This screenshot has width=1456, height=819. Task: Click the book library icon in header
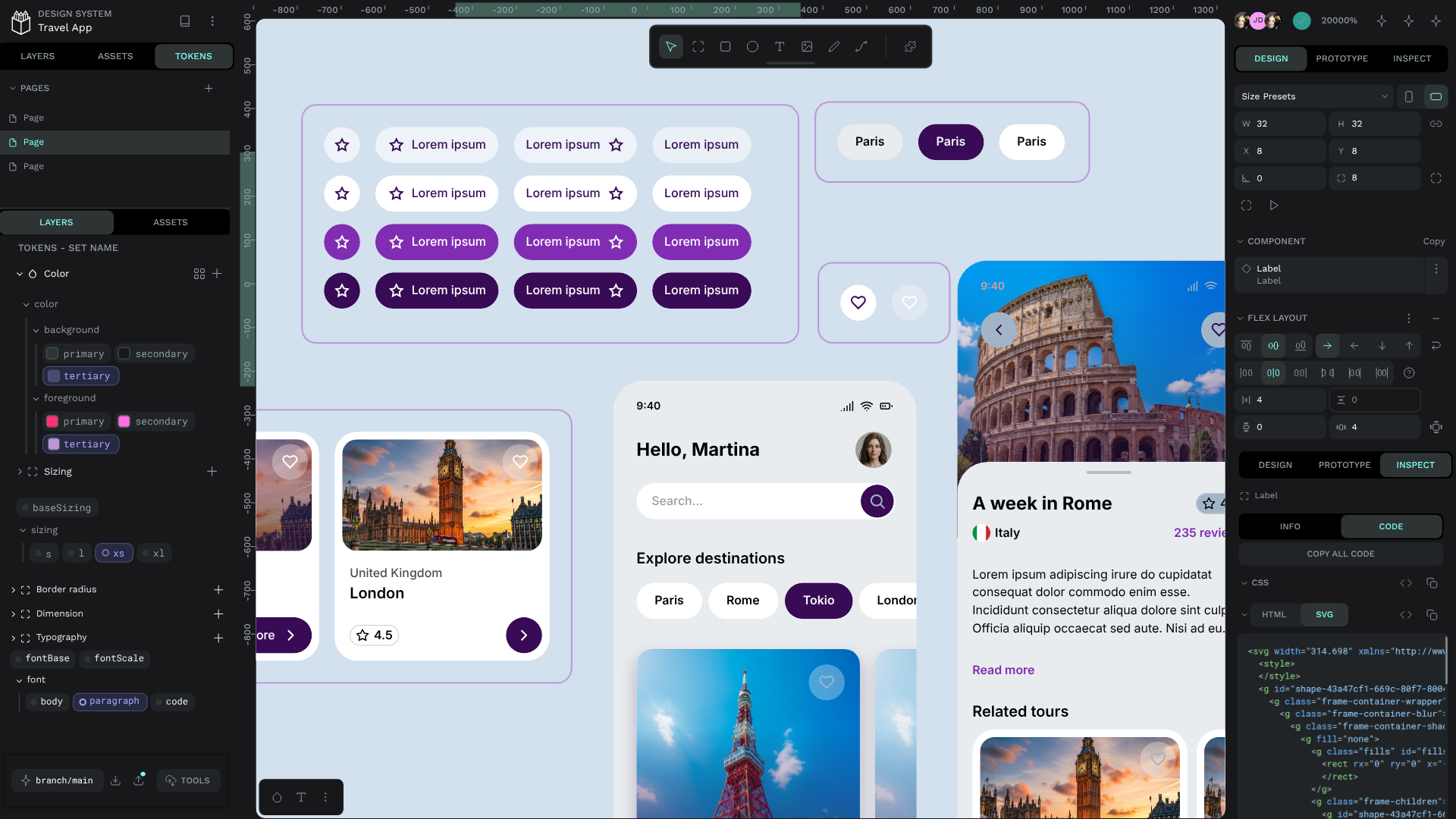coord(185,21)
